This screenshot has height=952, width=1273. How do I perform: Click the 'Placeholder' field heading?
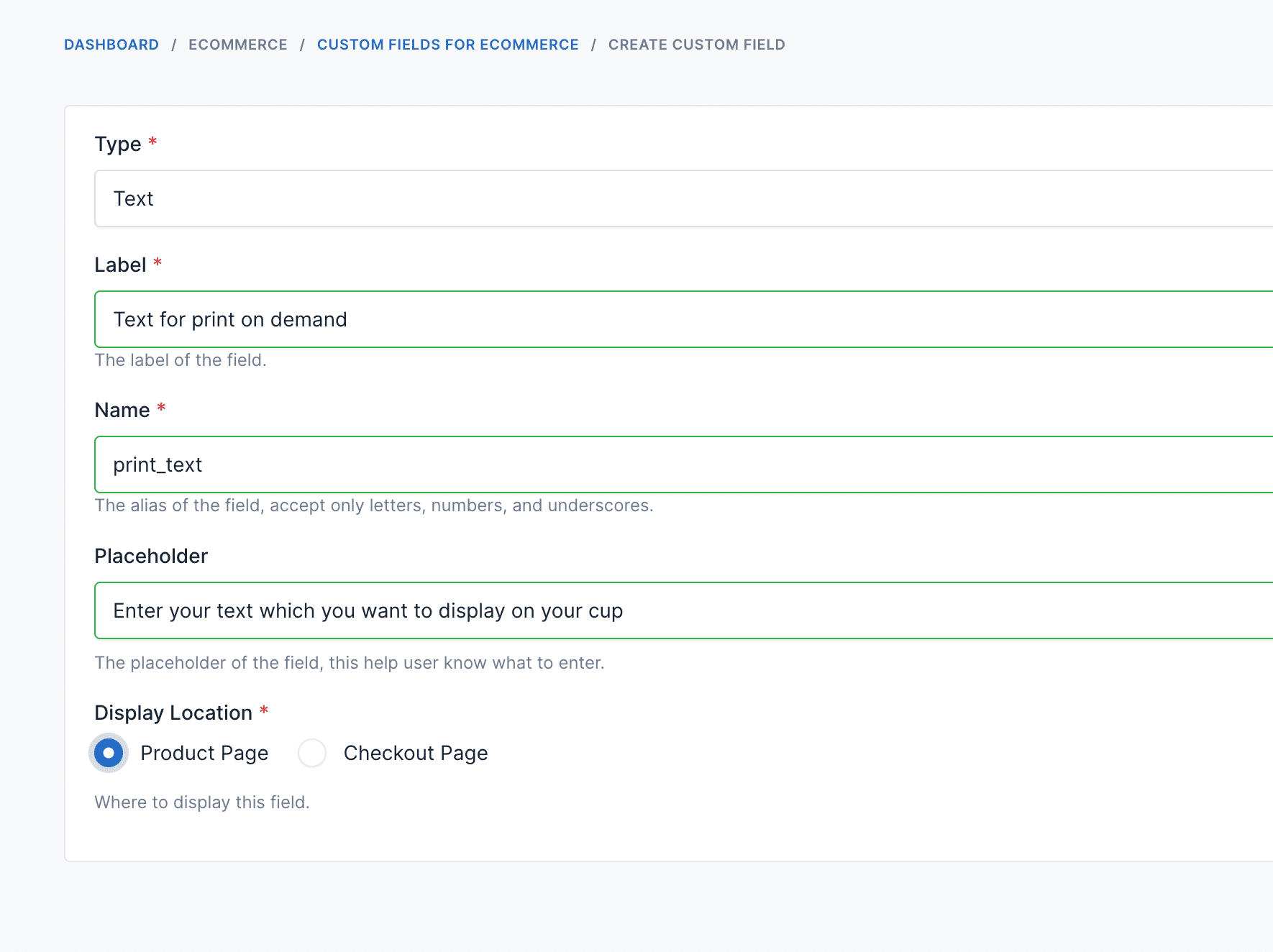151,556
